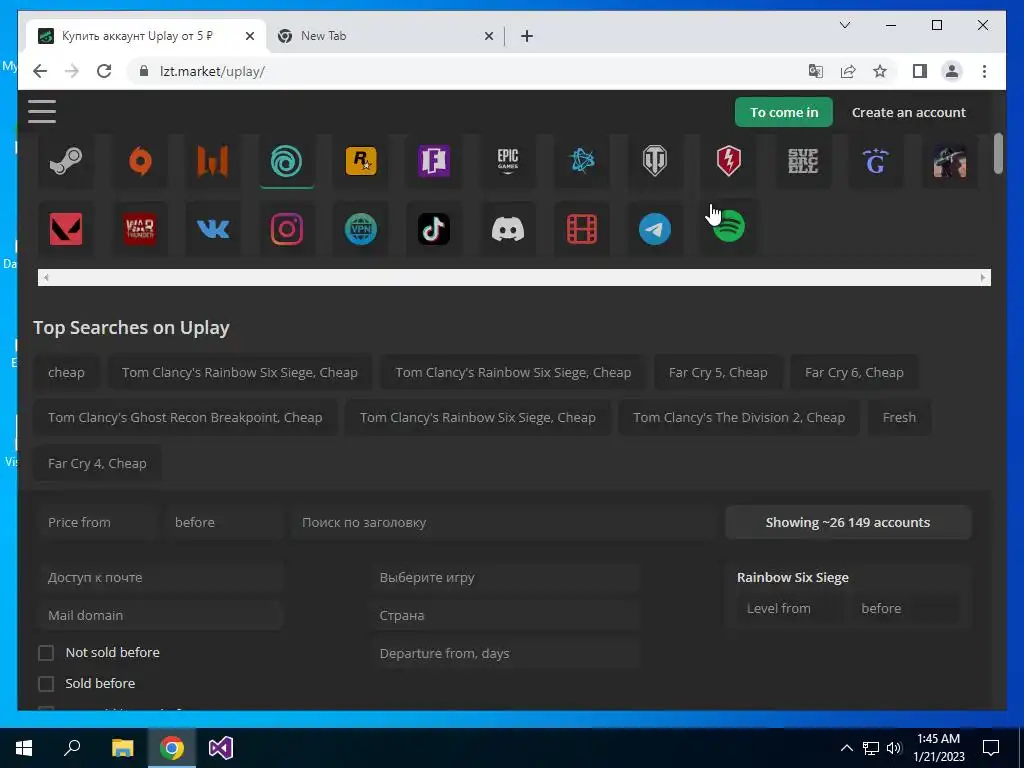The width and height of the screenshot is (1024, 768).
Task: Open the VPN category icon
Action: pyautogui.click(x=360, y=229)
